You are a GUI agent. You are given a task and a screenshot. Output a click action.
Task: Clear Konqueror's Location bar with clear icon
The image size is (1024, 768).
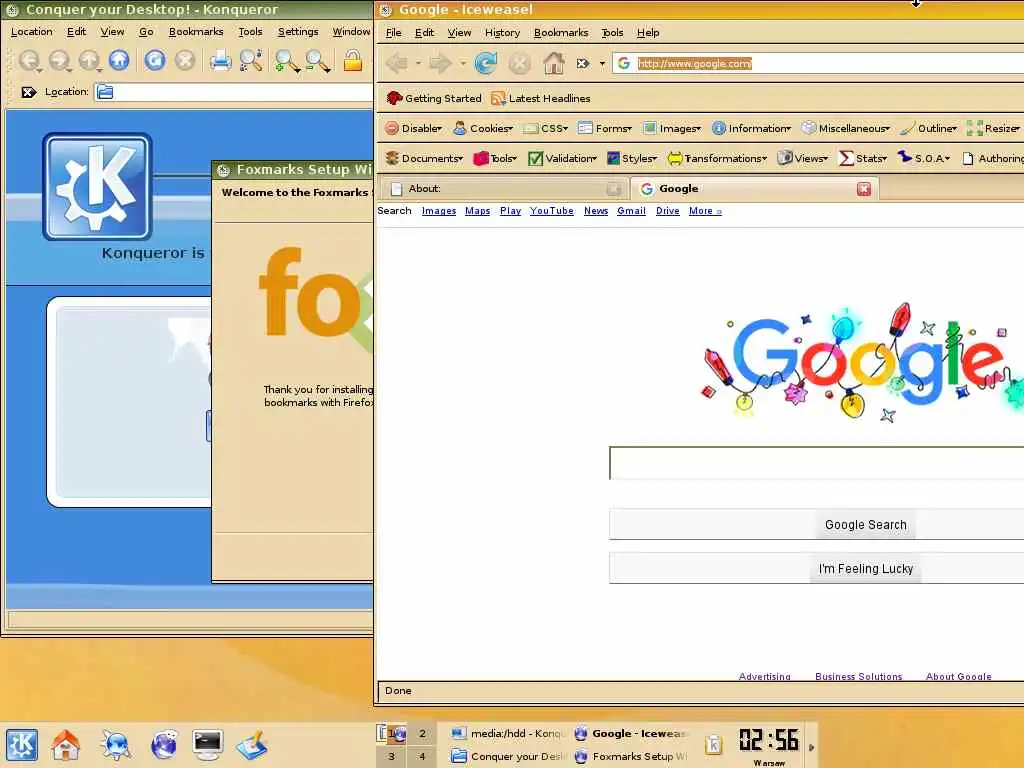point(28,92)
